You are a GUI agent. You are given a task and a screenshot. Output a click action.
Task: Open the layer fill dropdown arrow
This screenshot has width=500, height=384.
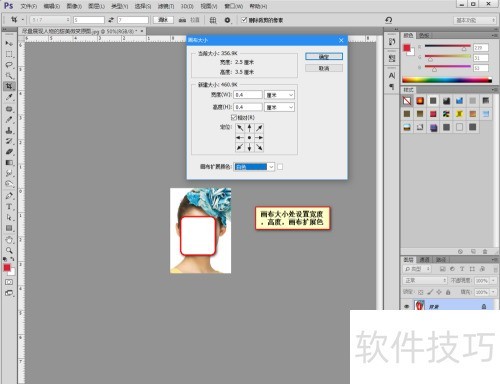[x=493, y=292]
